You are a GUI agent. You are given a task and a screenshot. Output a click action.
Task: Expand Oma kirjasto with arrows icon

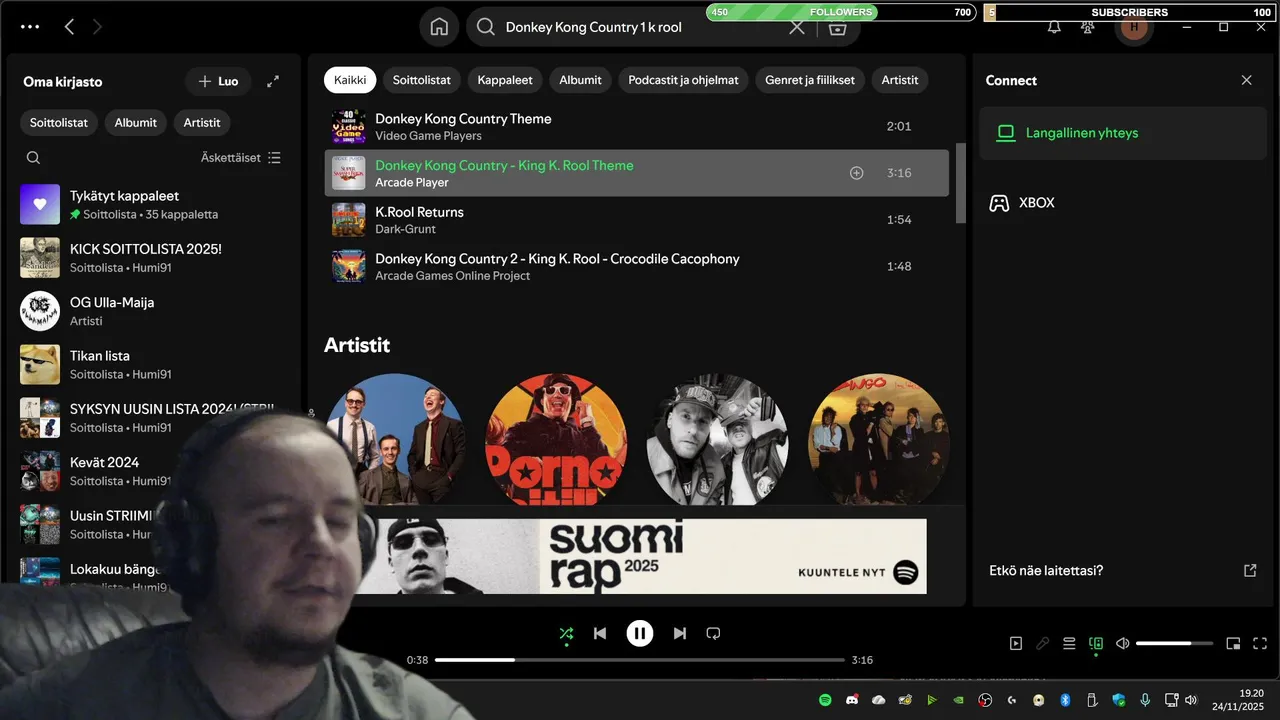coord(273,81)
